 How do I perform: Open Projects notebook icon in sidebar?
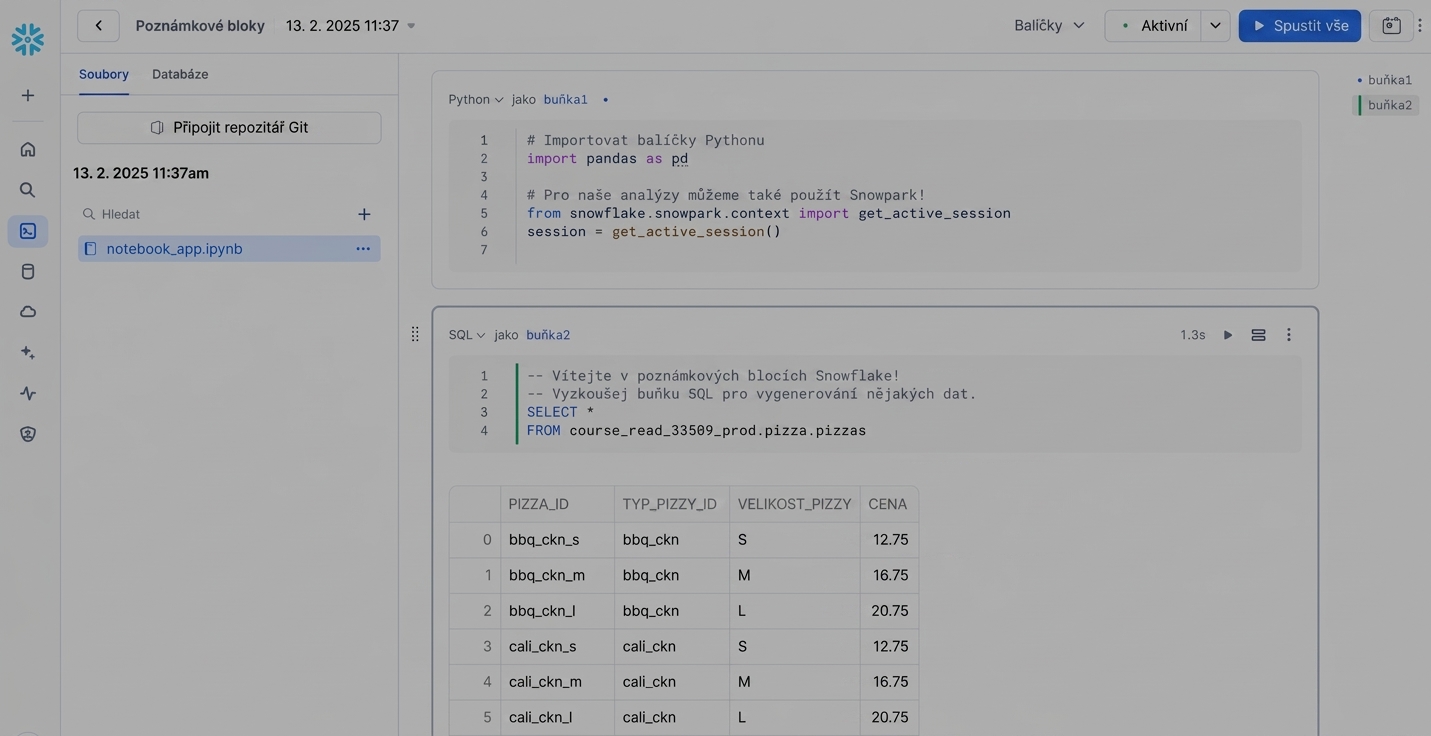click(28, 231)
